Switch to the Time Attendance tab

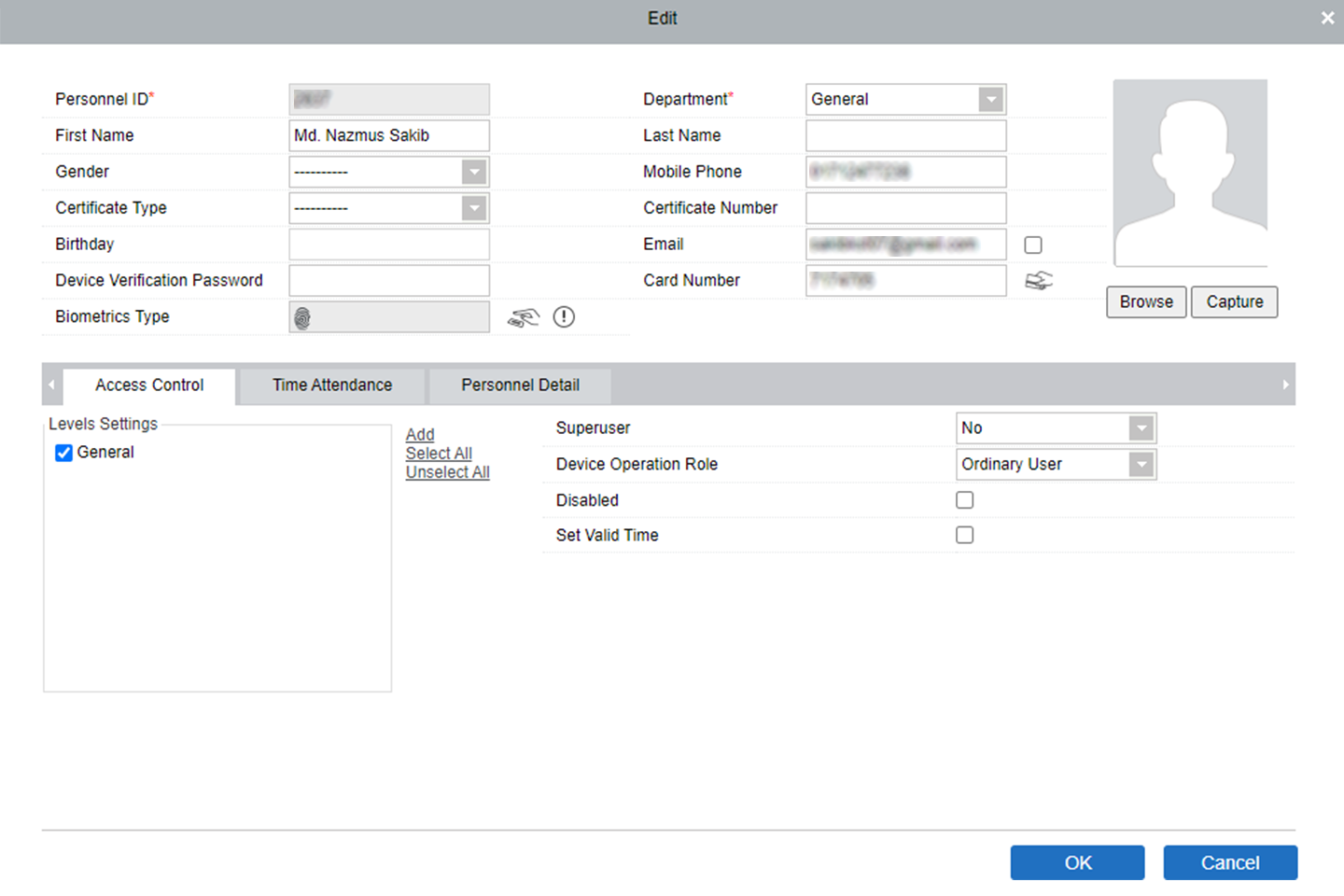tap(332, 385)
